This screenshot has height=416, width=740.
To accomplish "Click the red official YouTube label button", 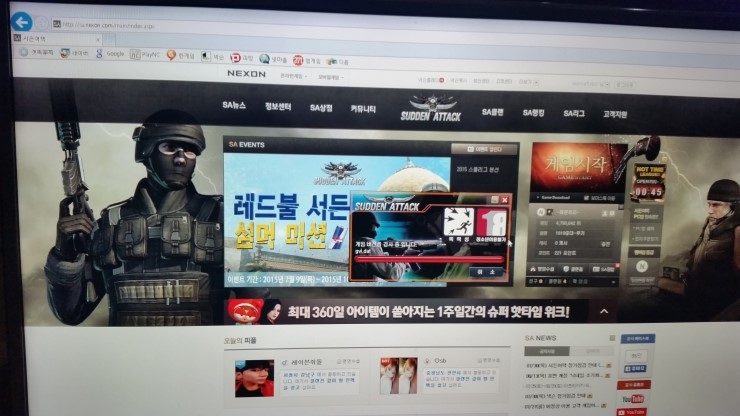I will [633, 385].
